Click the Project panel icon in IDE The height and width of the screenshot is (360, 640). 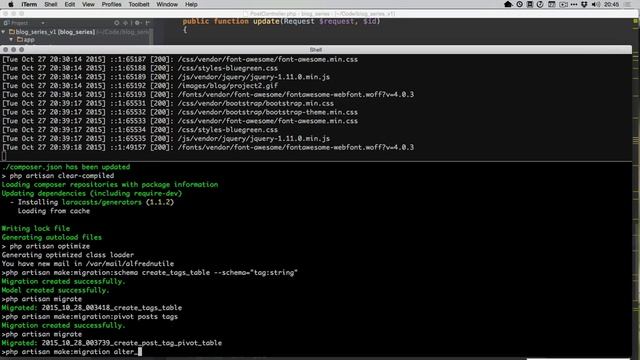[x=6, y=23]
